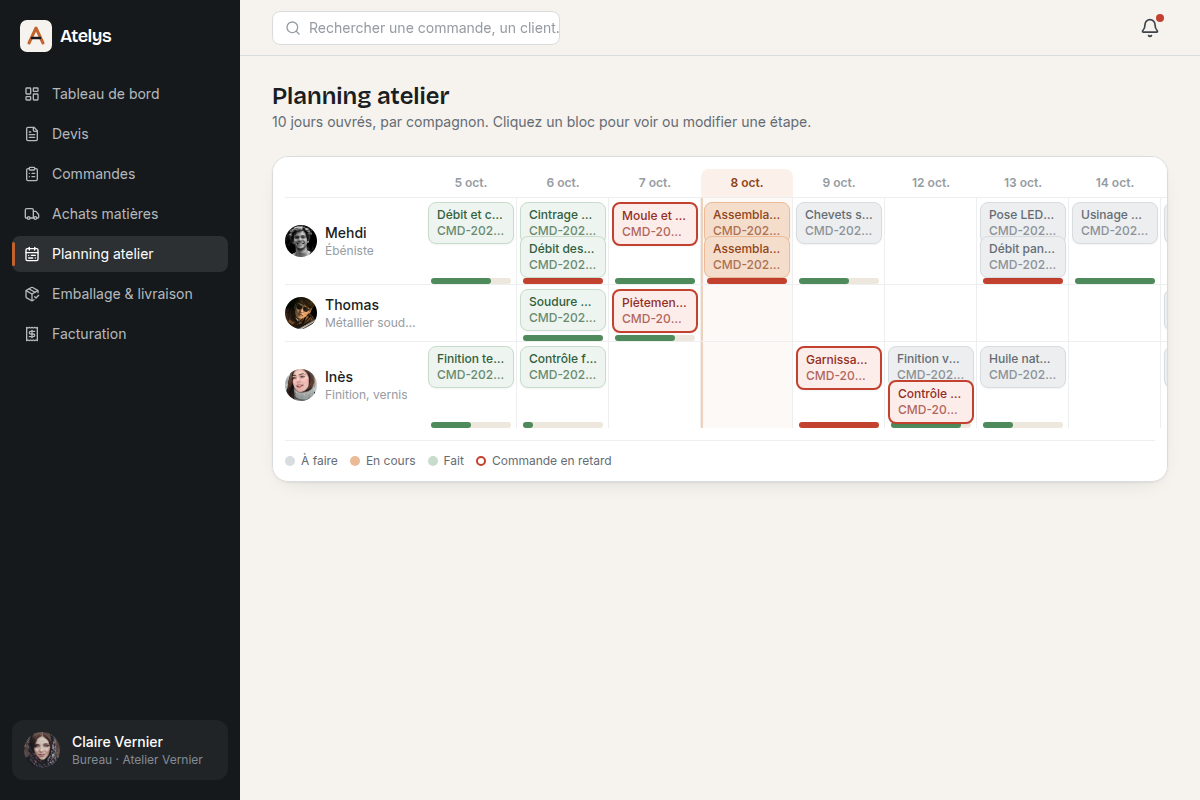The image size is (1200, 800).
Task: Click Inès's avatar
Action: (301, 385)
